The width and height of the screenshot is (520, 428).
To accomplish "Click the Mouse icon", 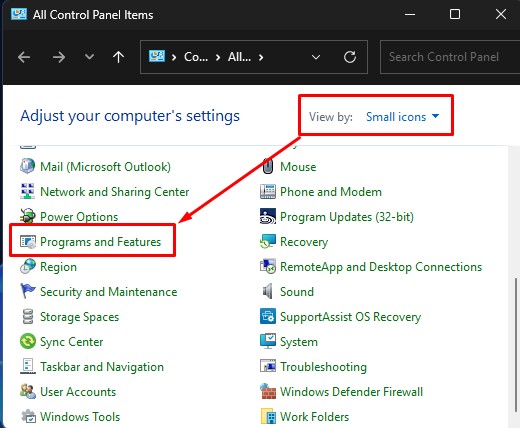I will (x=268, y=166).
